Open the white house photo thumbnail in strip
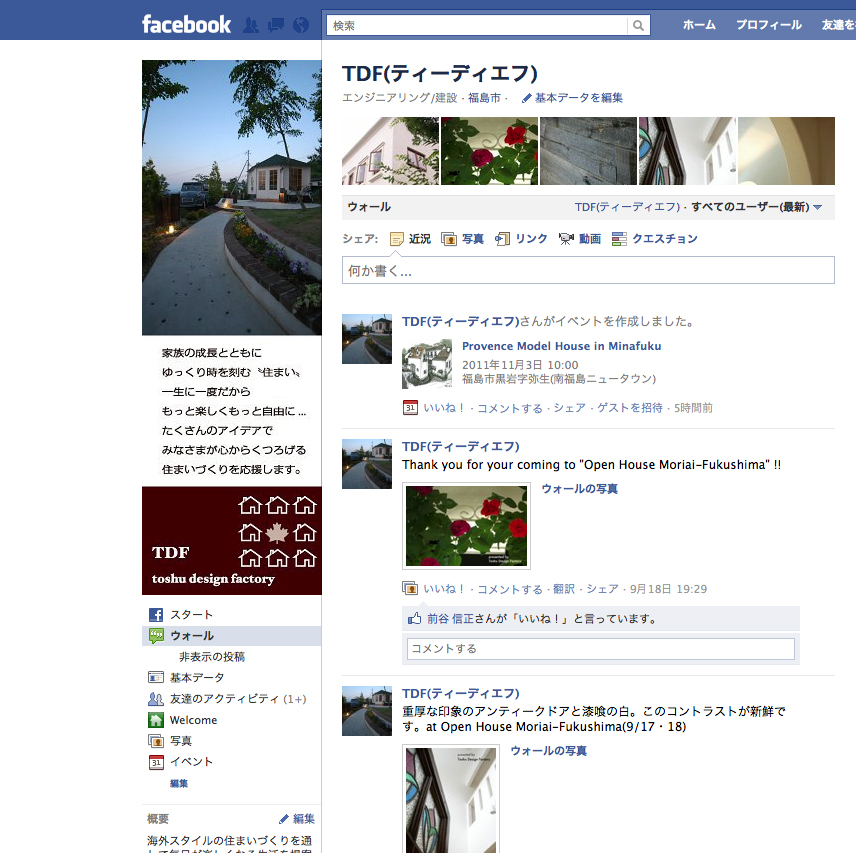The height and width of the screenshot is (853, 856). 390,151
